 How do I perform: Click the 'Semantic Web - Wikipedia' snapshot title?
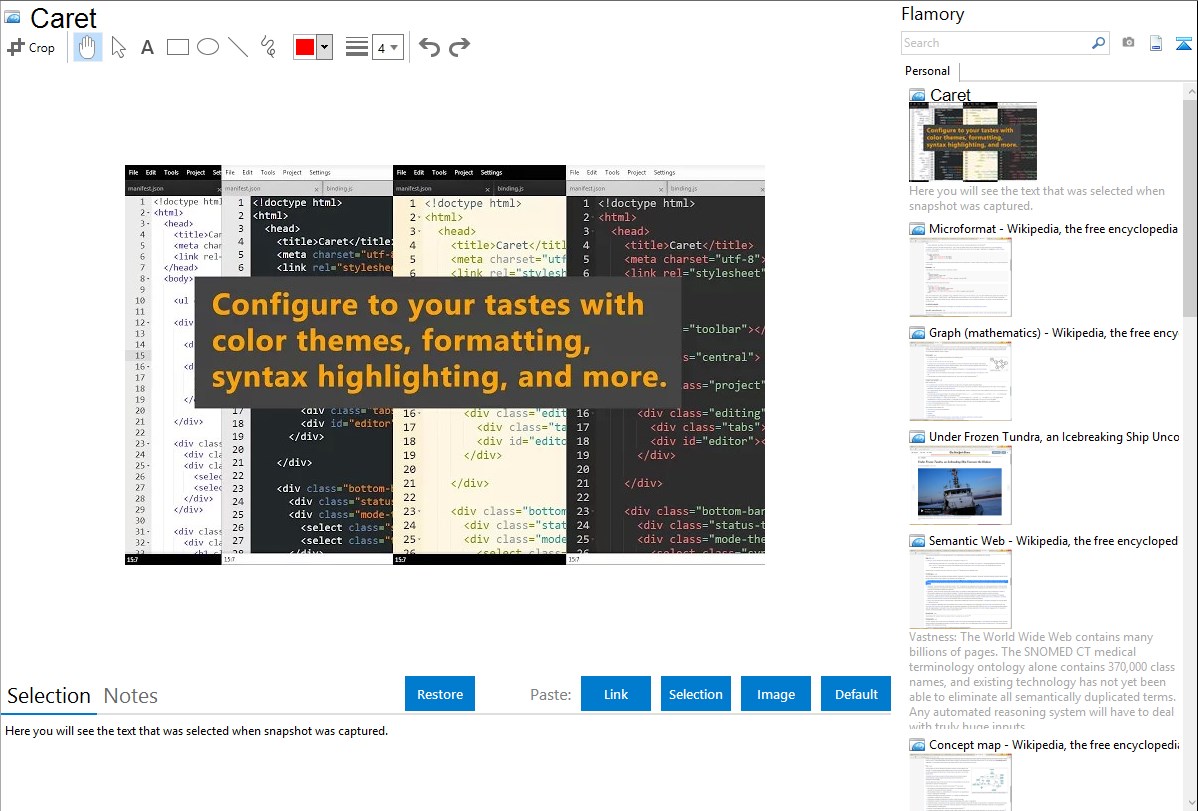click(x=1053, y=540)
